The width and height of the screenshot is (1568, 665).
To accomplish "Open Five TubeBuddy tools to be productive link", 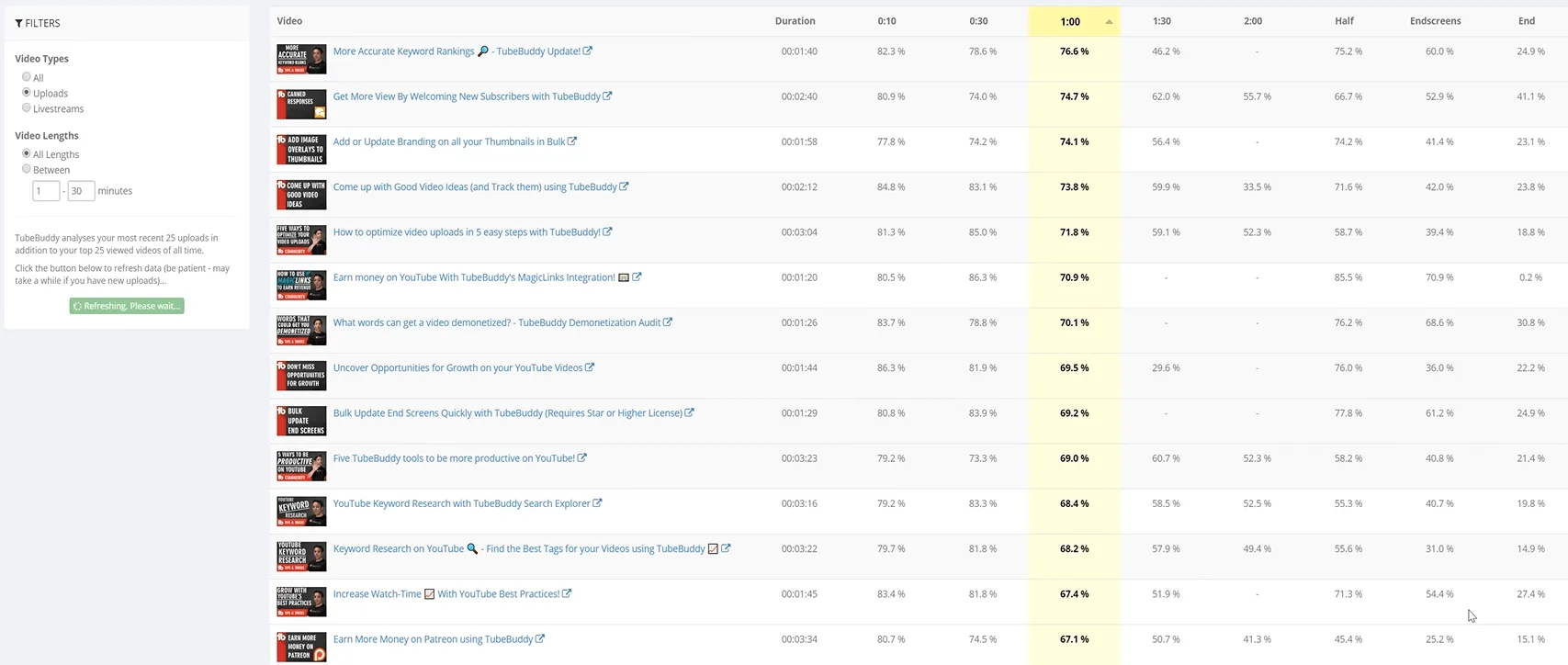I will (454, 458).
